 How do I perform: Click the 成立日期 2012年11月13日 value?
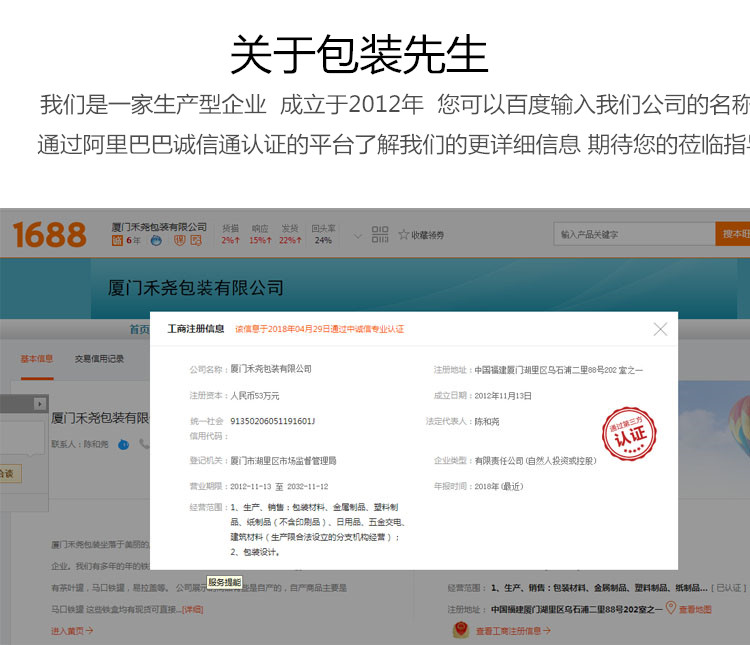503,396
